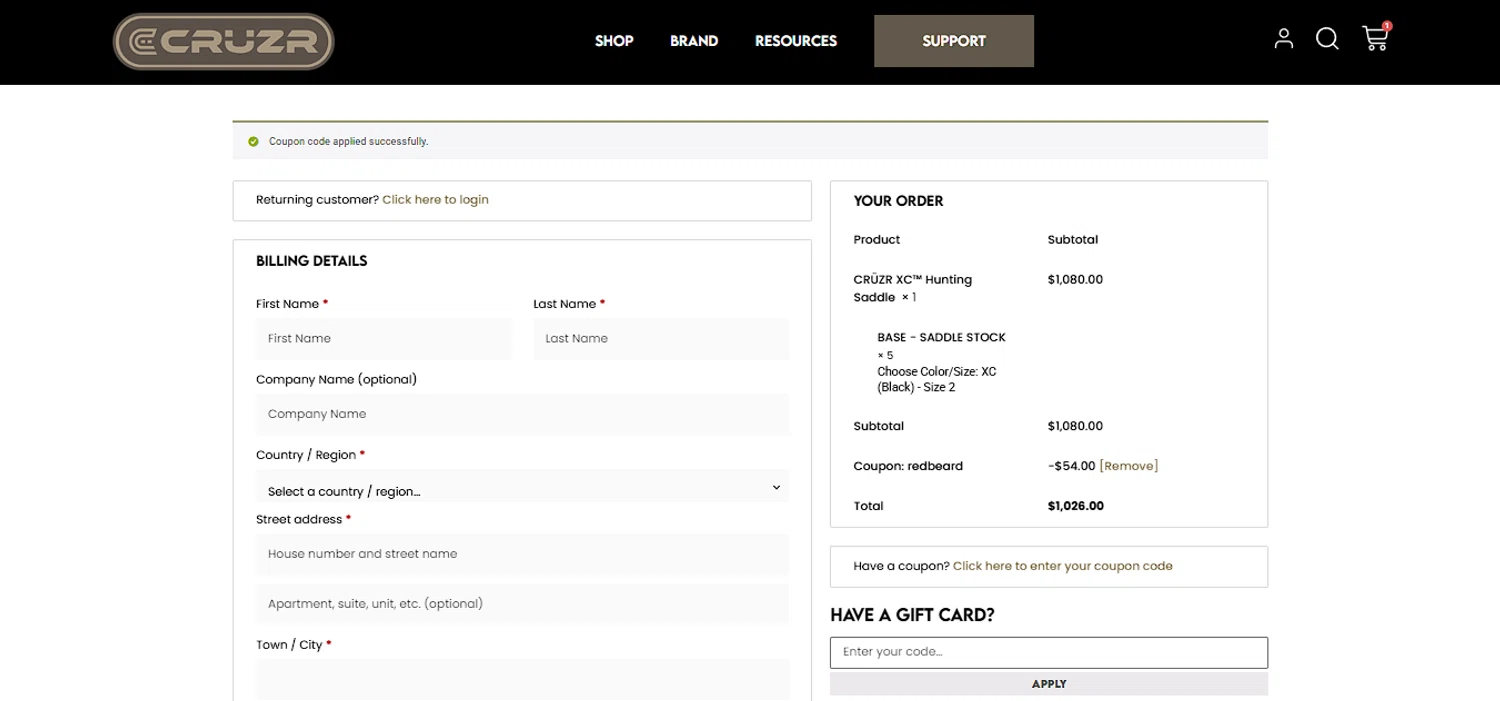This screenshot has height=701, width=1500.
Task: Click here to enter your coupon code
Action: (1063, 566)
